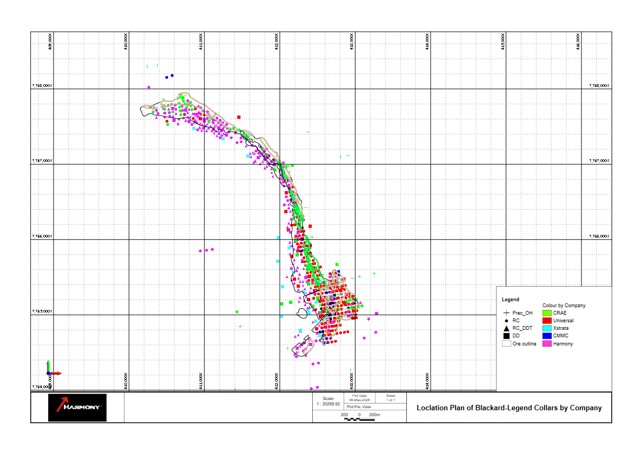
Task: Click the 'Colour by Company' legend heading
Action: pyautogui.click(x=564, y=305)
